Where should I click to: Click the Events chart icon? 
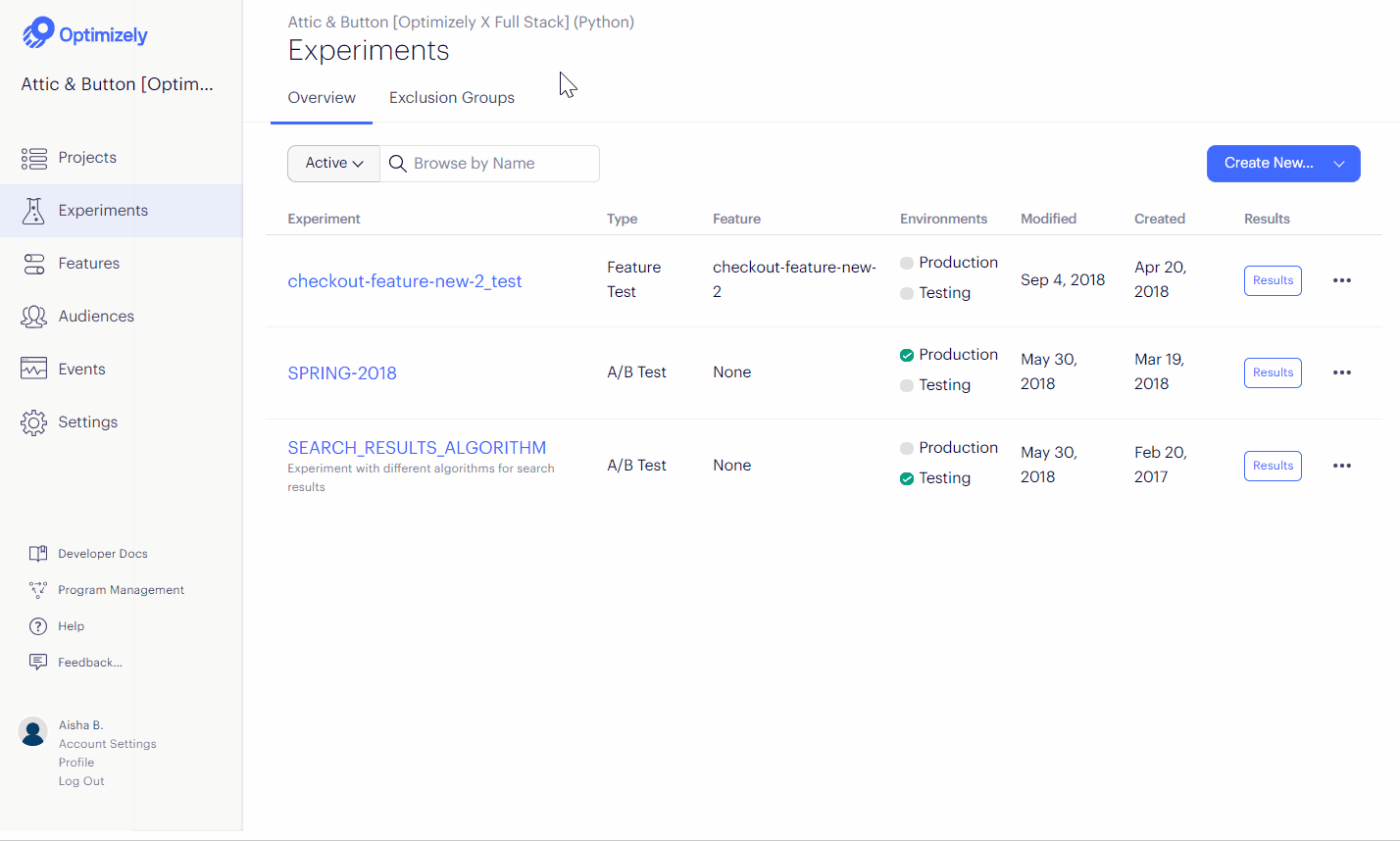(34, 369)
